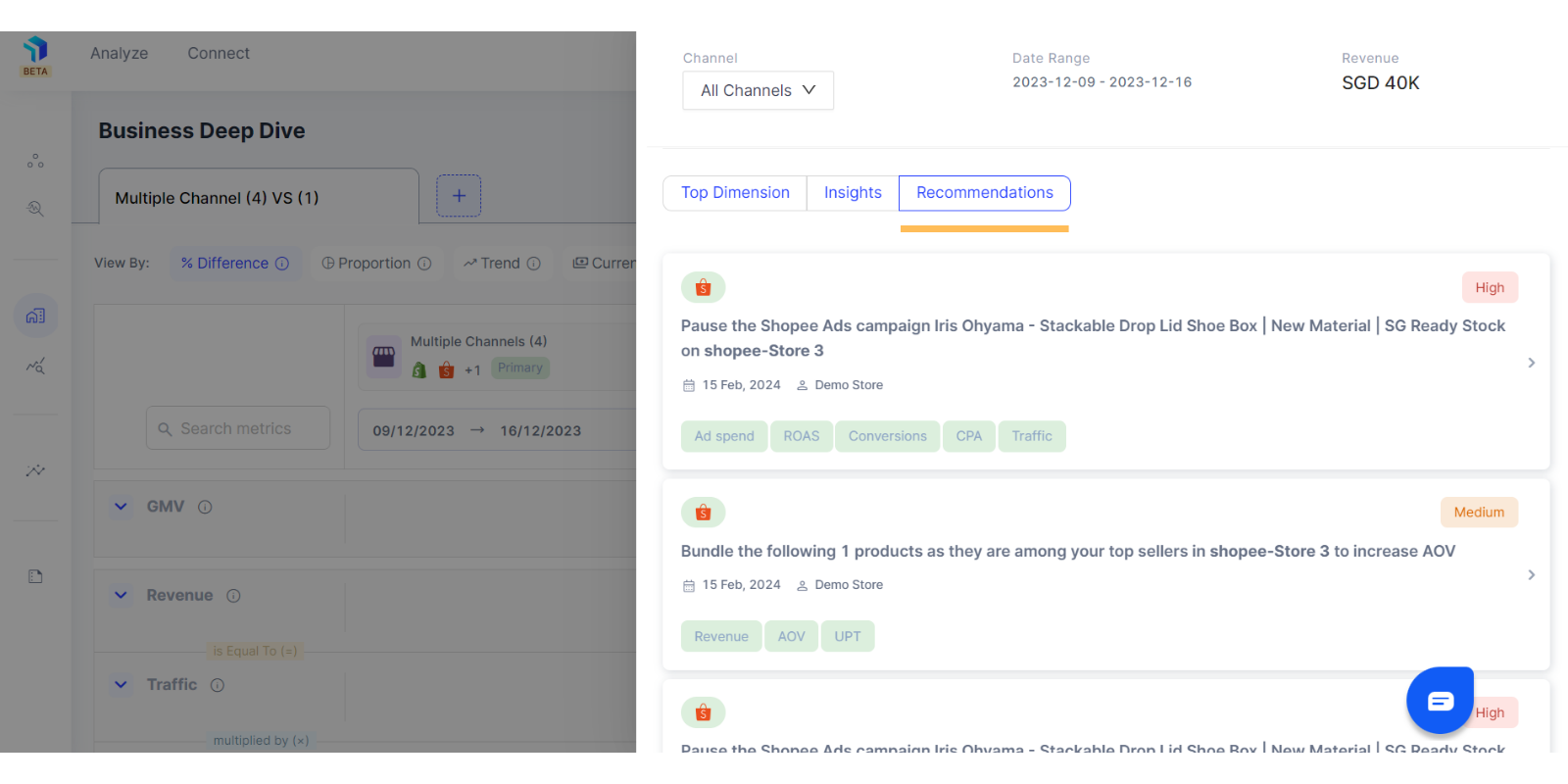Click the info icon next to Revenue
Image resolution: width=1568 pixels, height=784 pixels.
coord(233,596)
